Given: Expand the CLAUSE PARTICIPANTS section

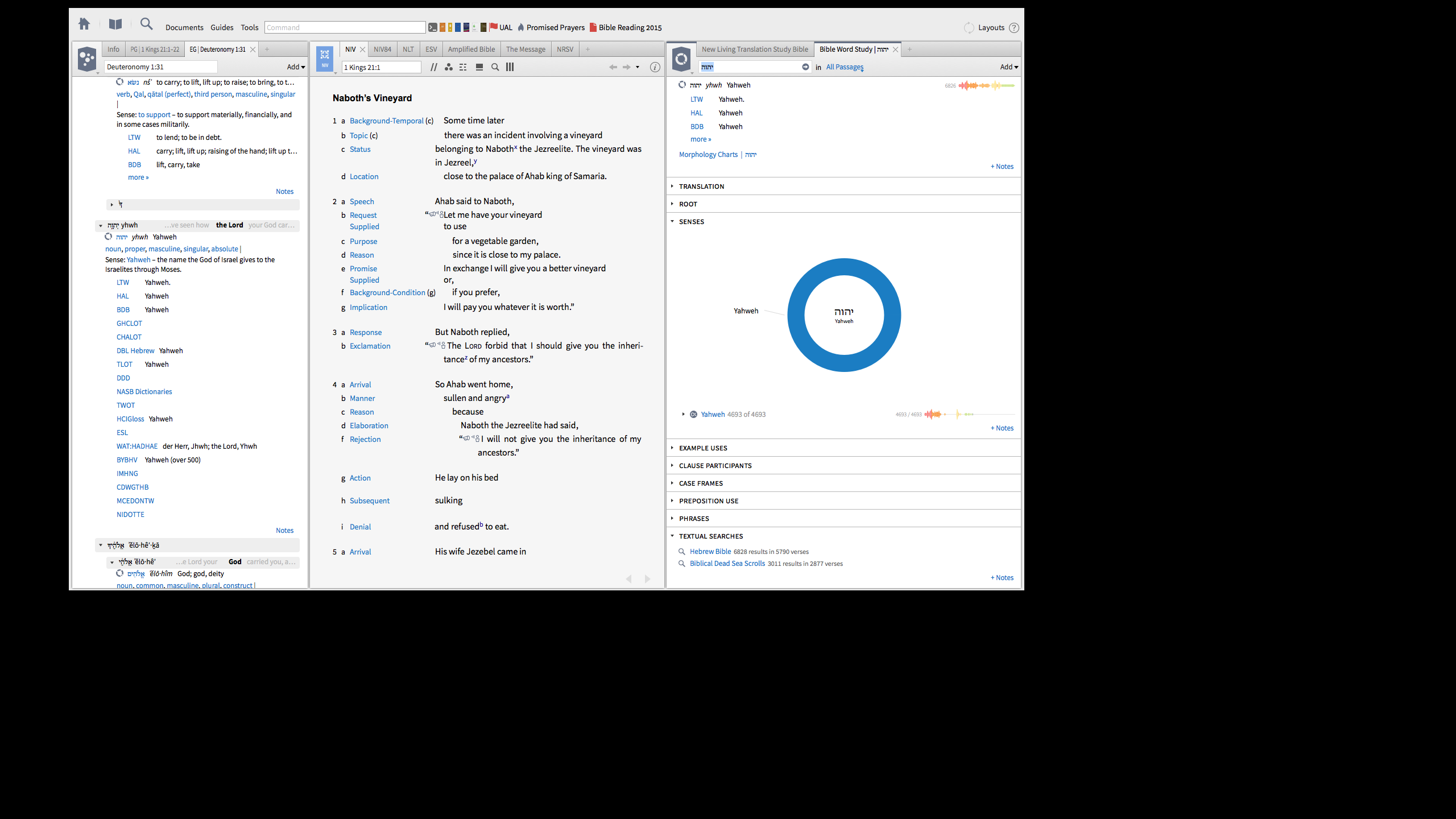Looking at the screenshot, I should (x=715, y=466).
